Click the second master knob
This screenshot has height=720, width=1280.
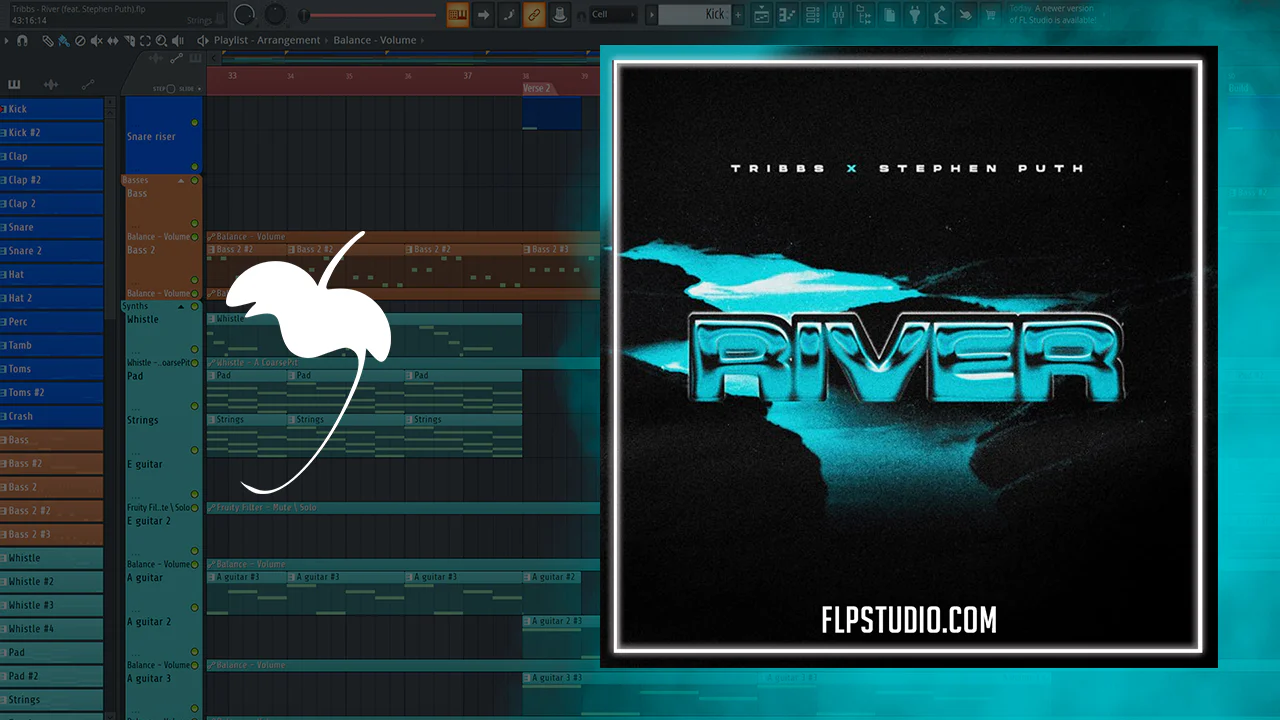click(x=275, y=15)
